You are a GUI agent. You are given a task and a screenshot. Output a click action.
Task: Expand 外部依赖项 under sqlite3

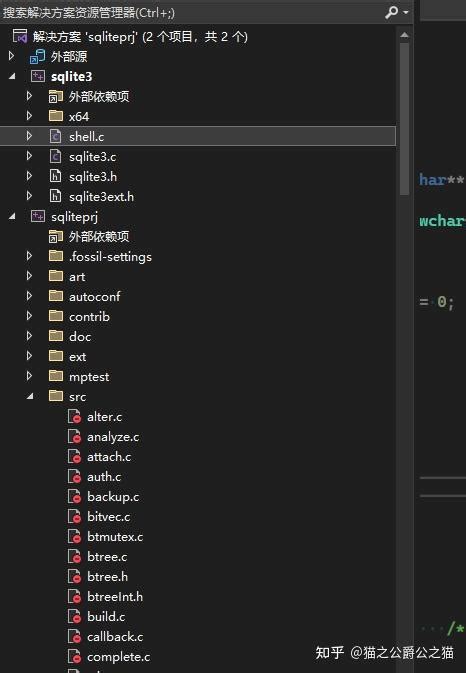pos(29,96)
